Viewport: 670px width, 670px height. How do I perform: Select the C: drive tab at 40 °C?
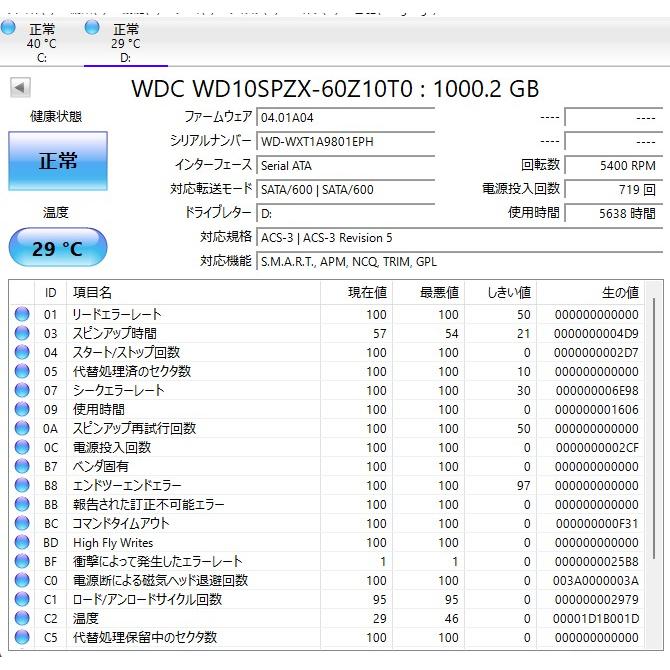pyautogui.click(x=41, y=42)
